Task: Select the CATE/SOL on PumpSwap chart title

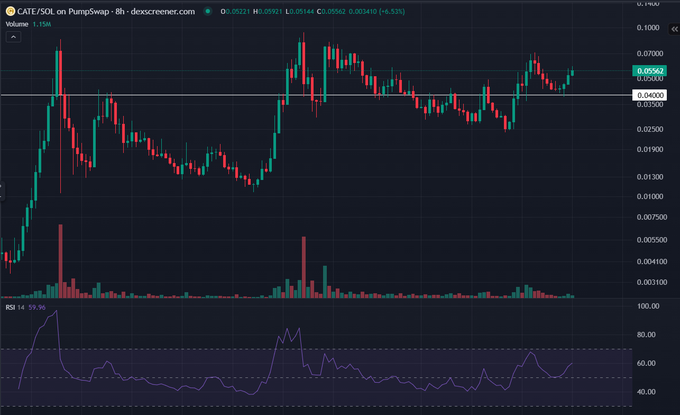Action: click(x=106, y=12)
